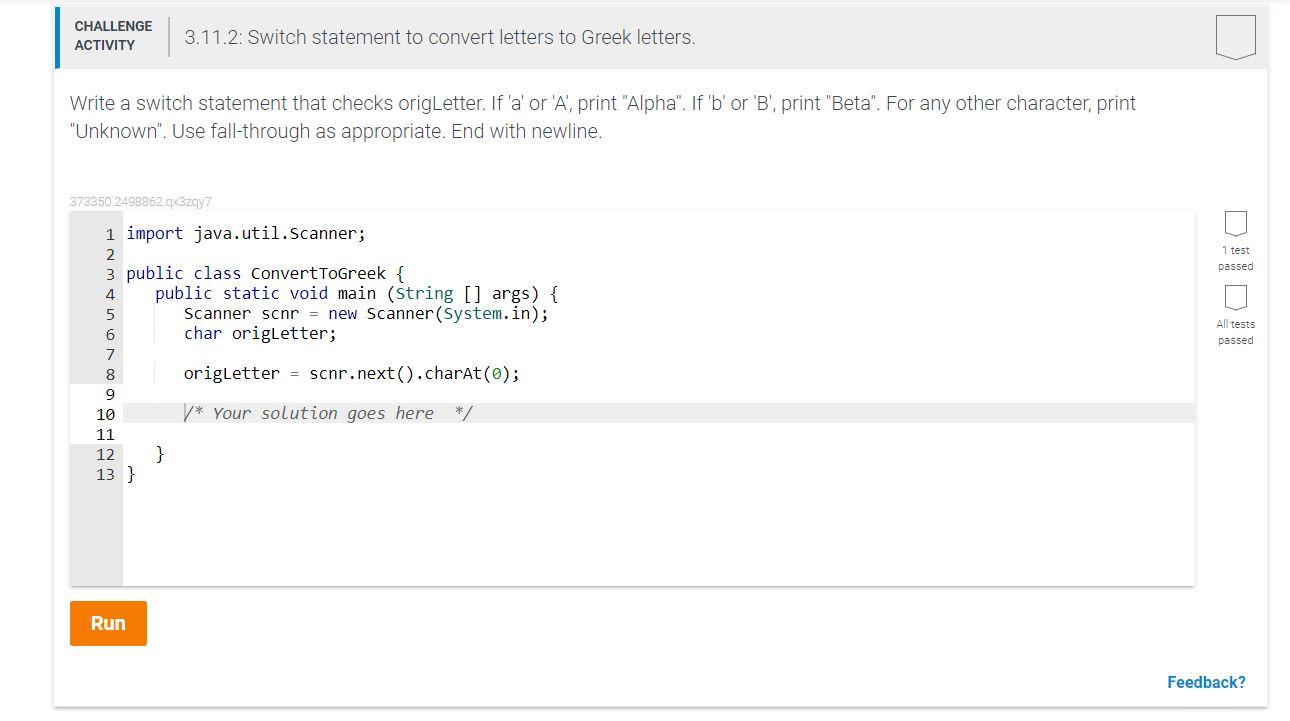Click the 'All tests passed' badge icon
The width and height of the screenshot is (1290, 721).
coord(1236,297)
